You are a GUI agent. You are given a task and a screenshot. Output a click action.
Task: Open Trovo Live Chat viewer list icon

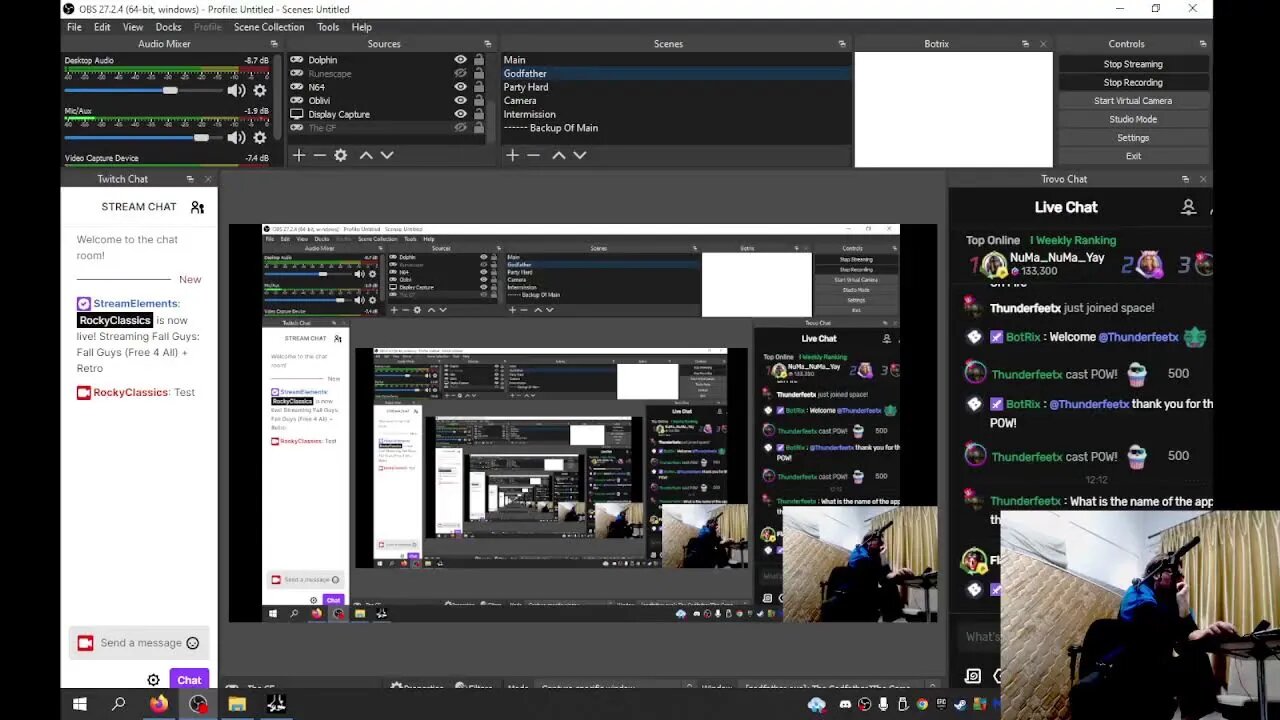pyautogui.click(x=1188, y=207)
